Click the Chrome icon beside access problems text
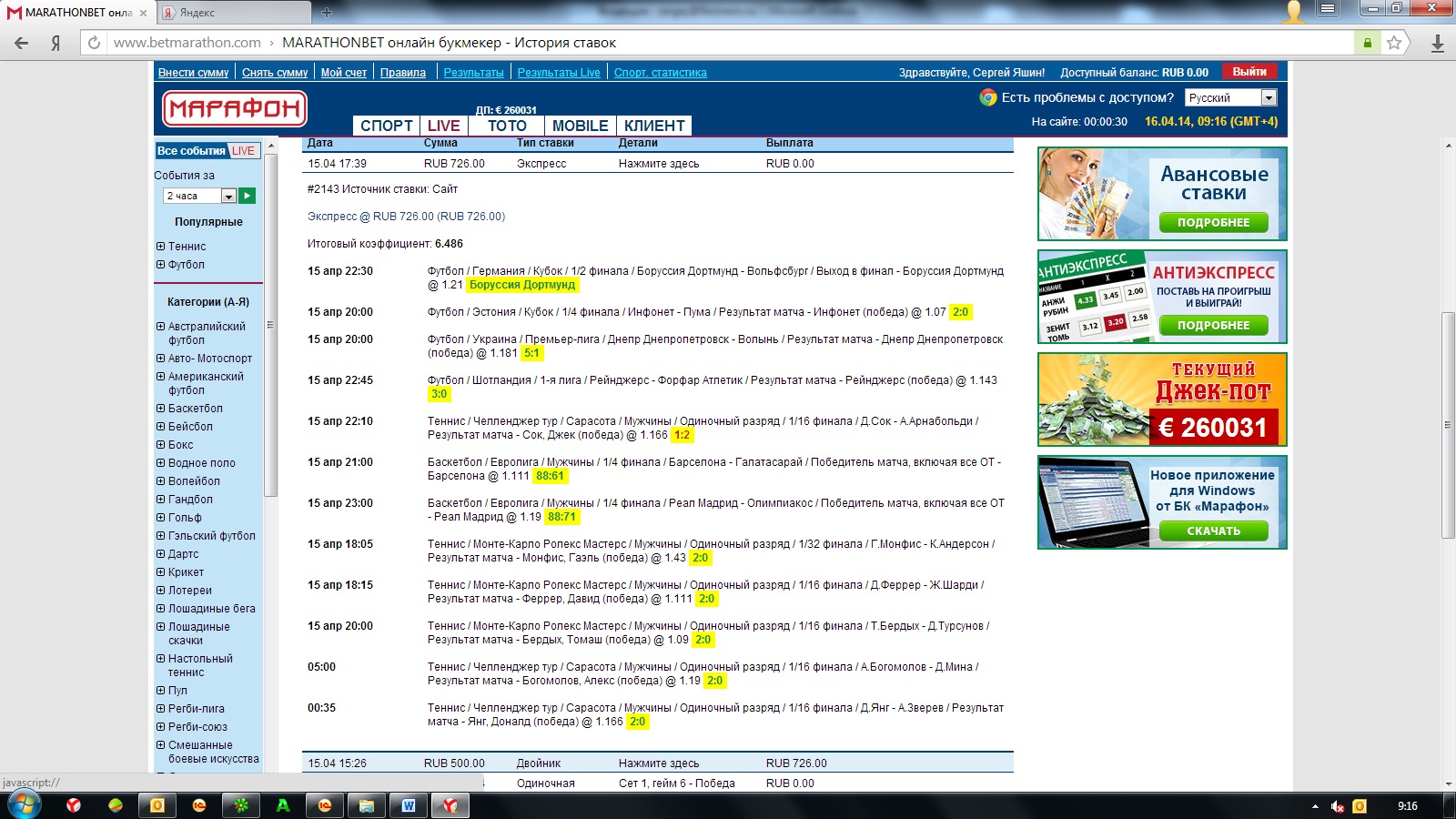This screenshot has height=819, width=1456. point(987,97)
